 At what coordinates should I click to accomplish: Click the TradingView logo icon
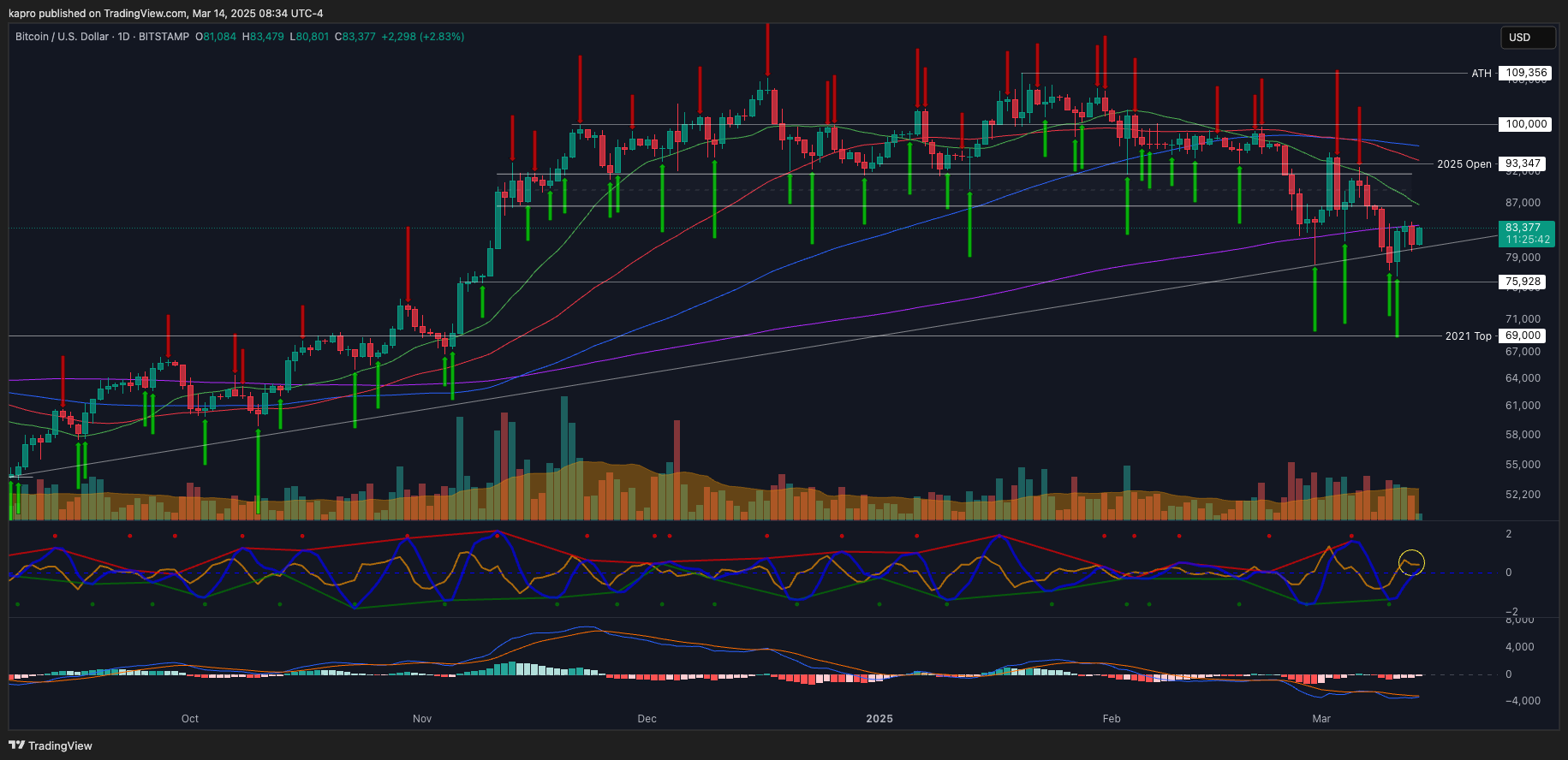pyautogui.click(x=16, y=745)
